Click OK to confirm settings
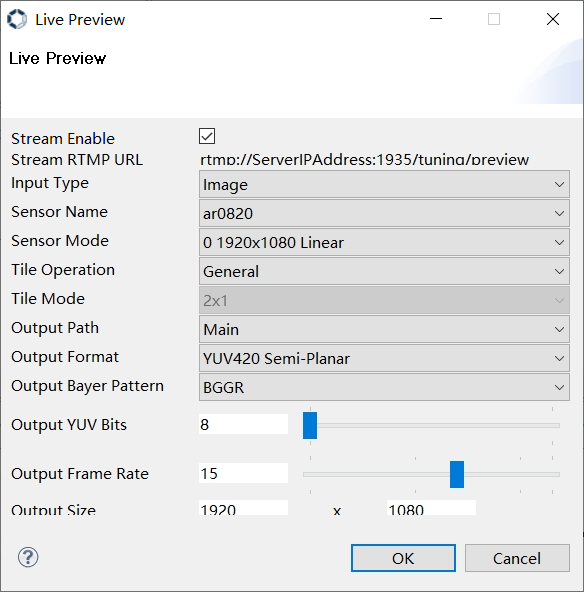 click(x=403, y=558)
